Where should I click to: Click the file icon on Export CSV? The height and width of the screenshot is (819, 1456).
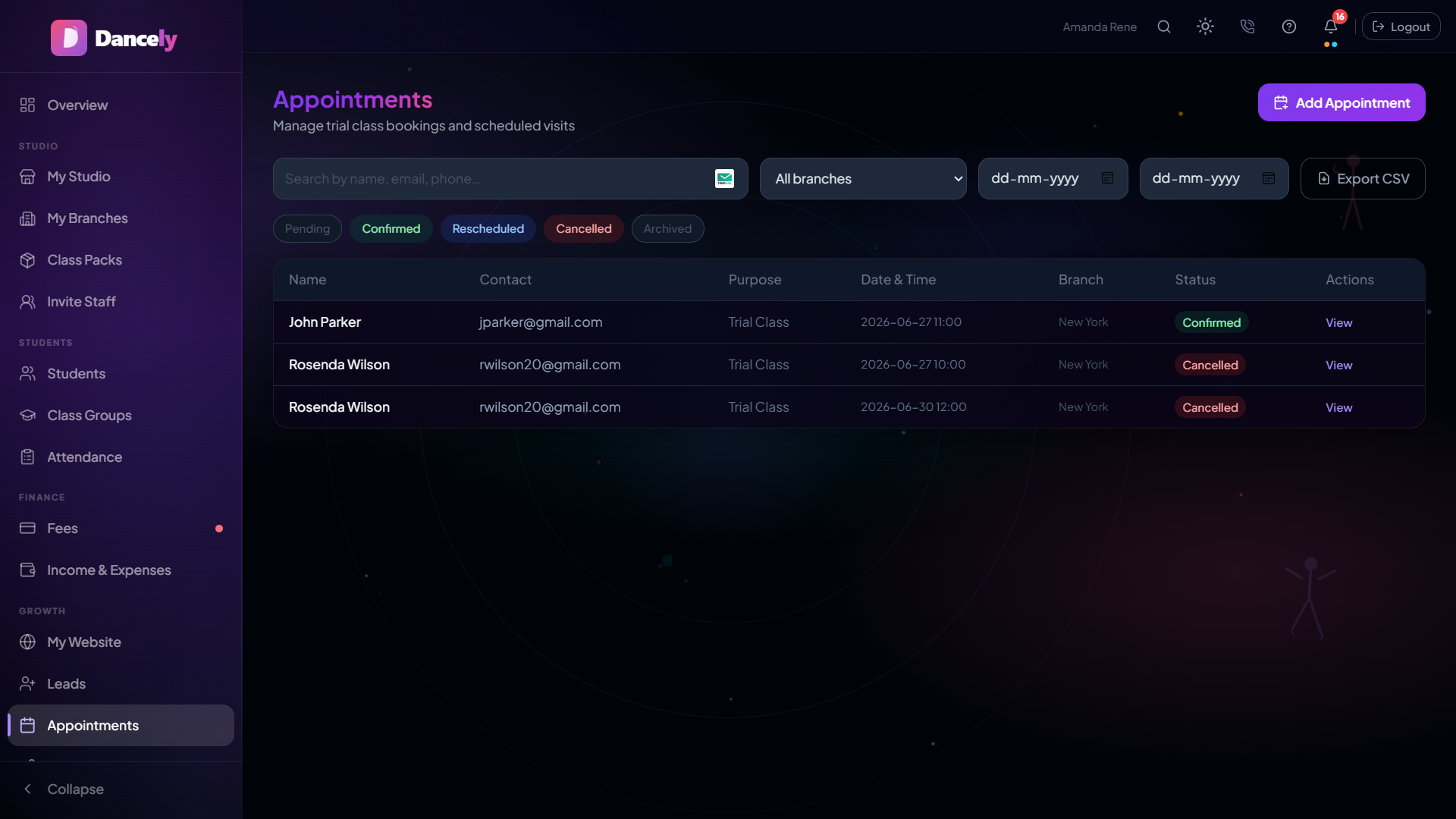[1324, 178]
